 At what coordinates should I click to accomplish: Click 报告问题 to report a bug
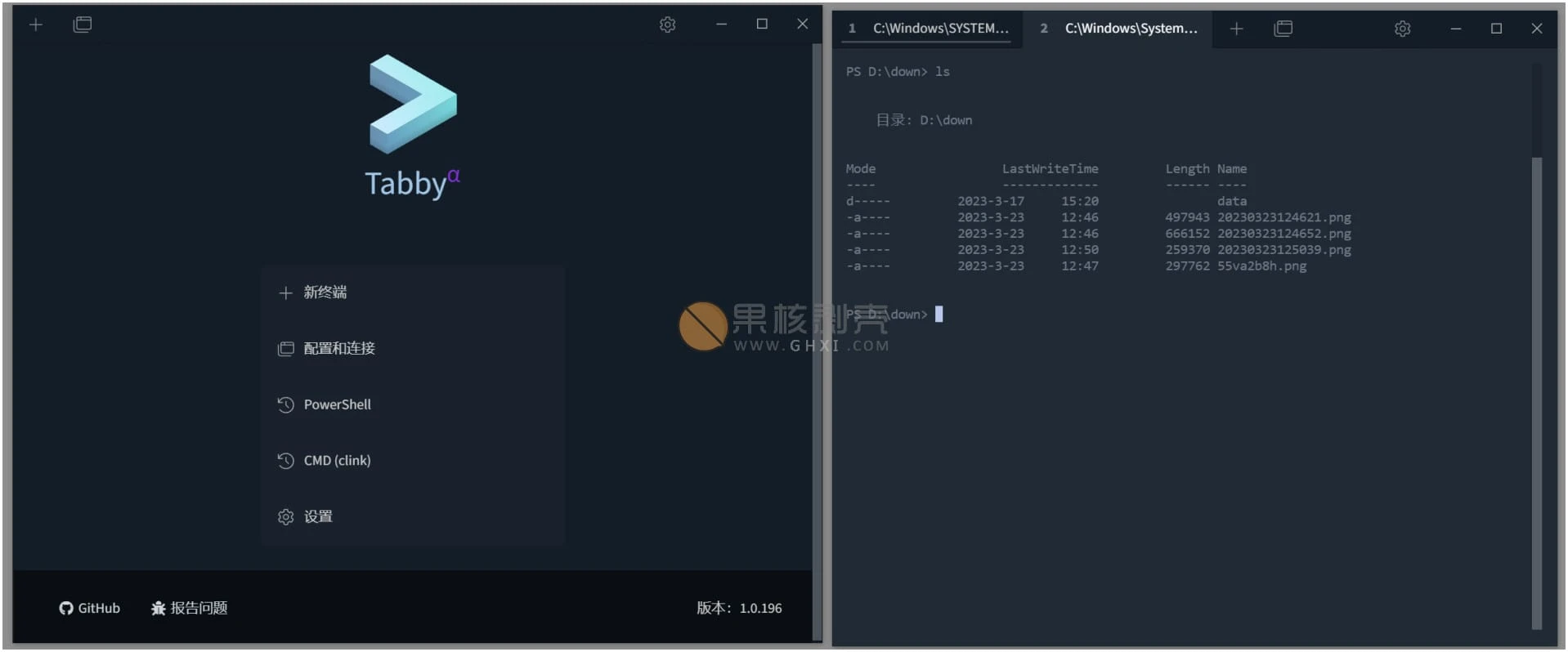click(190, 608)
